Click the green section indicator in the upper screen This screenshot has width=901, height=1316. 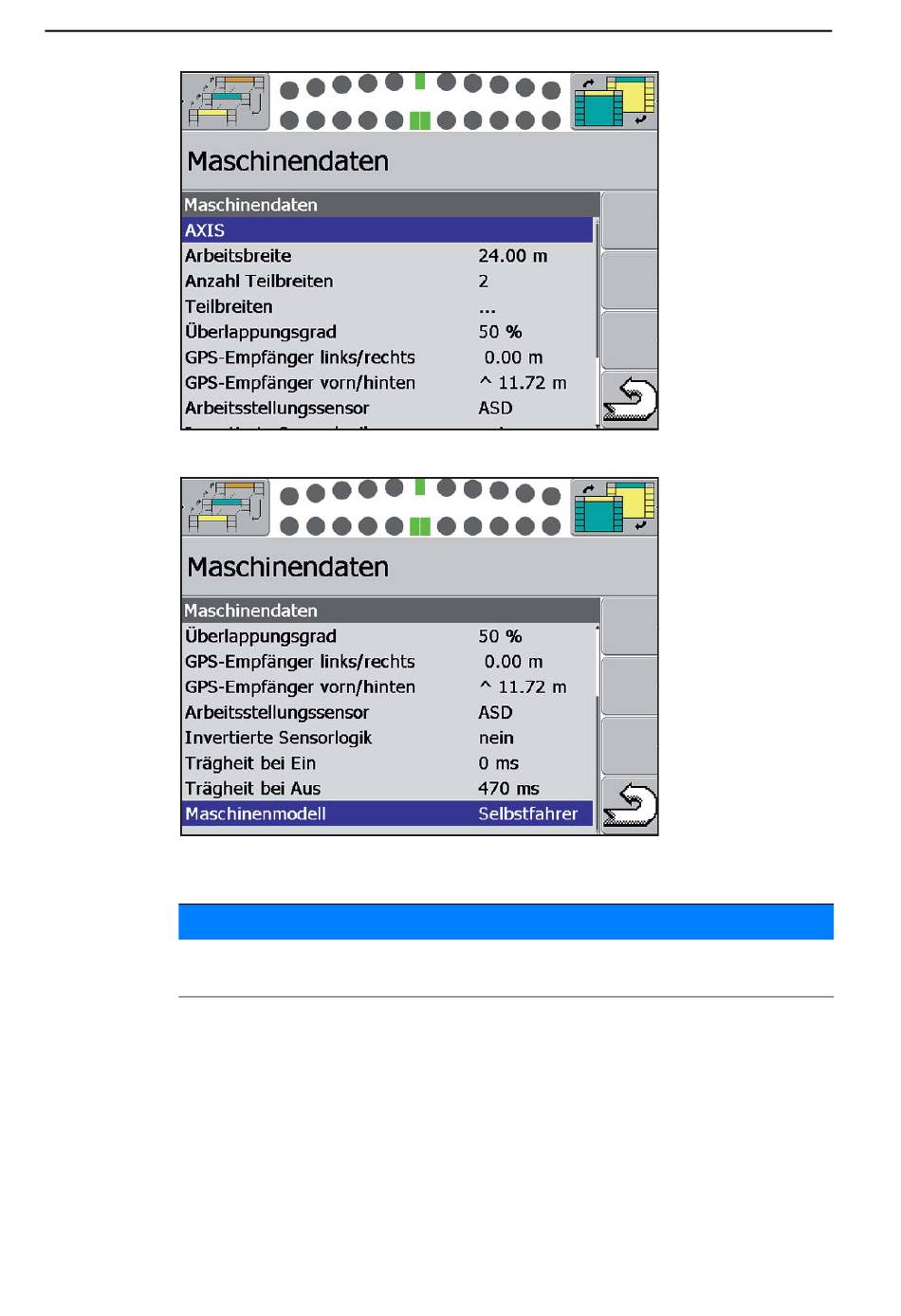point(419,120)
